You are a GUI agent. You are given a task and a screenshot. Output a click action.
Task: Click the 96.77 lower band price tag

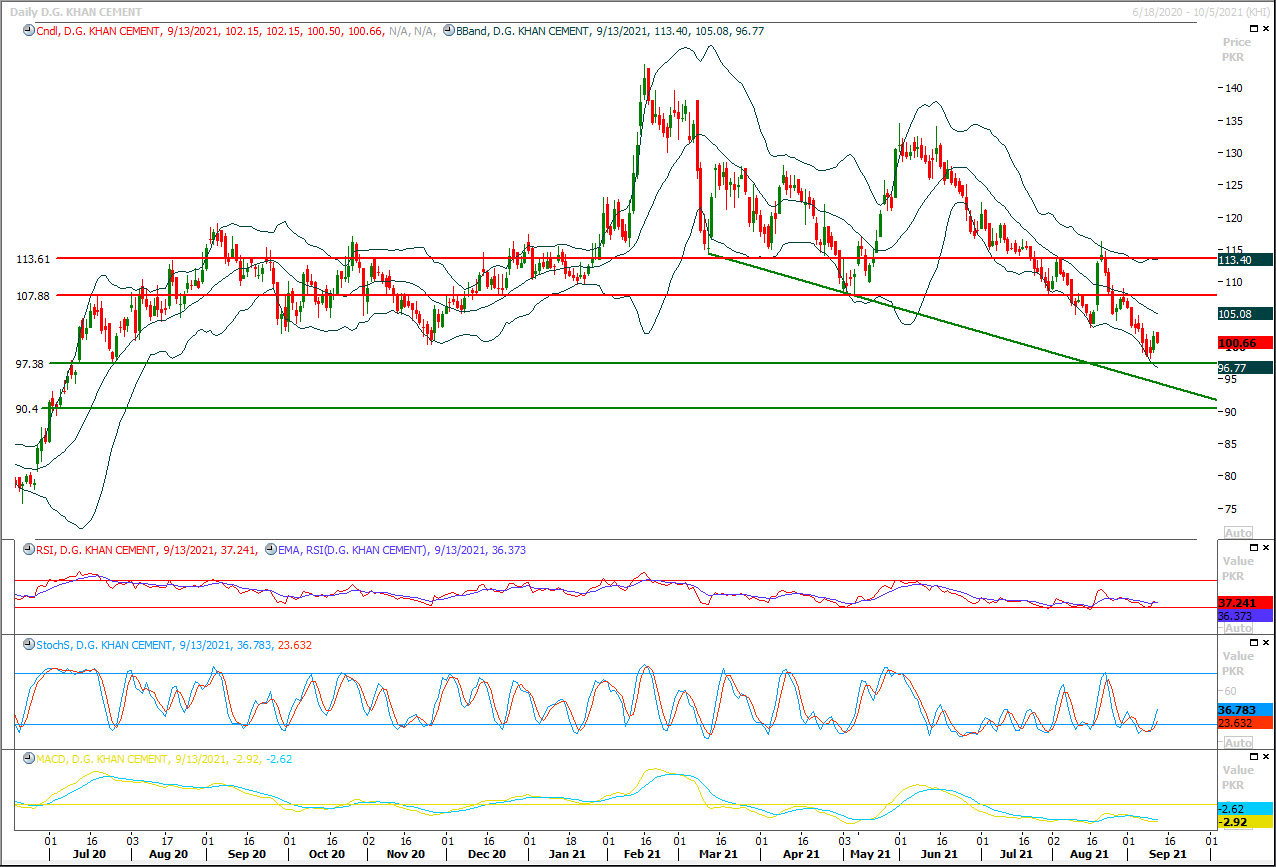click(1245, 368)
